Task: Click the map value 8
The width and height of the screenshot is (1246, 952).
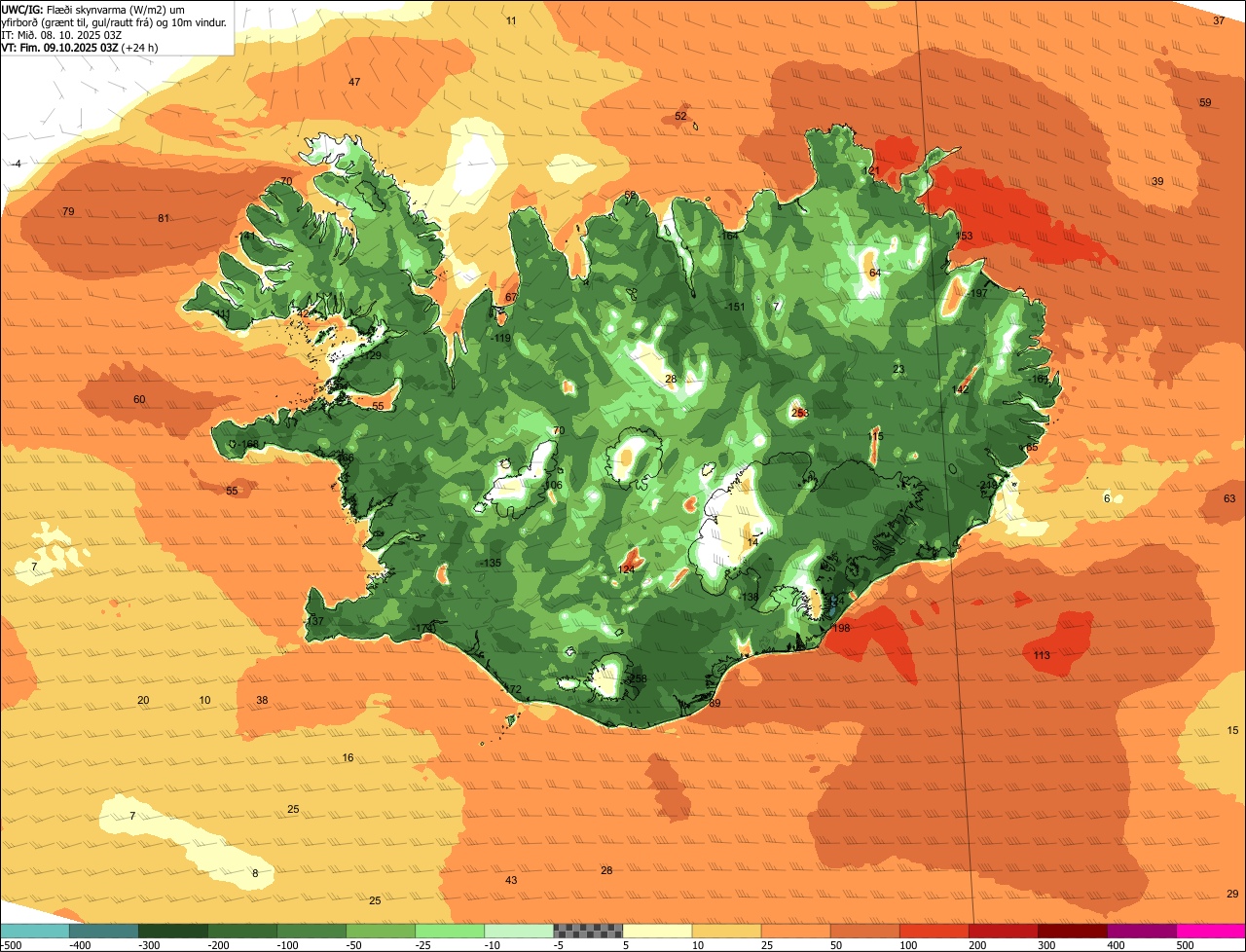Action: tap(255, 873)
